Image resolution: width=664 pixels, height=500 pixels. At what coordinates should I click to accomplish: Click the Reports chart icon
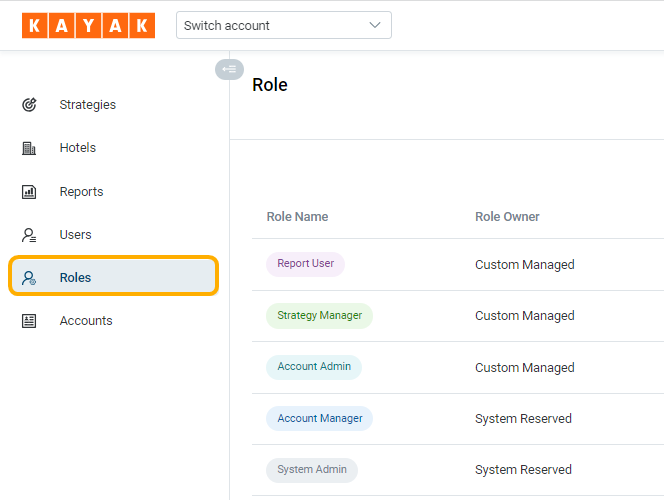click(29, 192)
